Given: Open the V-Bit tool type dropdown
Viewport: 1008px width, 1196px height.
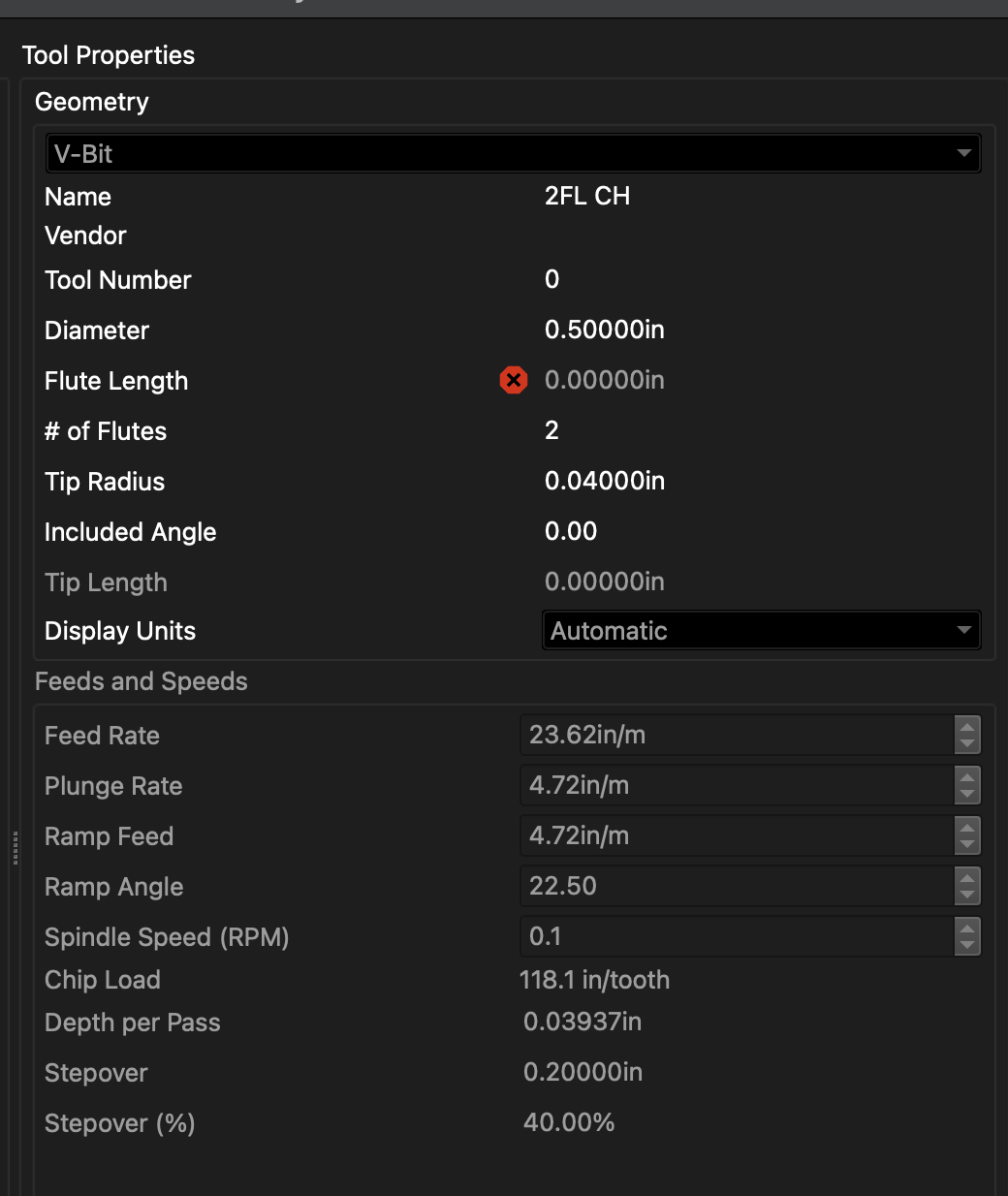Looking at the screenshot, I should 513,153.
